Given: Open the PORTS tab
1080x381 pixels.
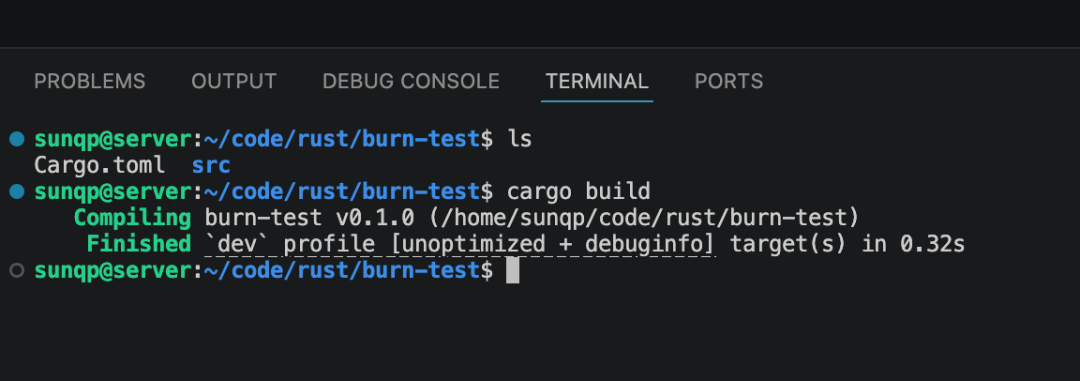Looking at the screenshot, I should coord(728,81).
